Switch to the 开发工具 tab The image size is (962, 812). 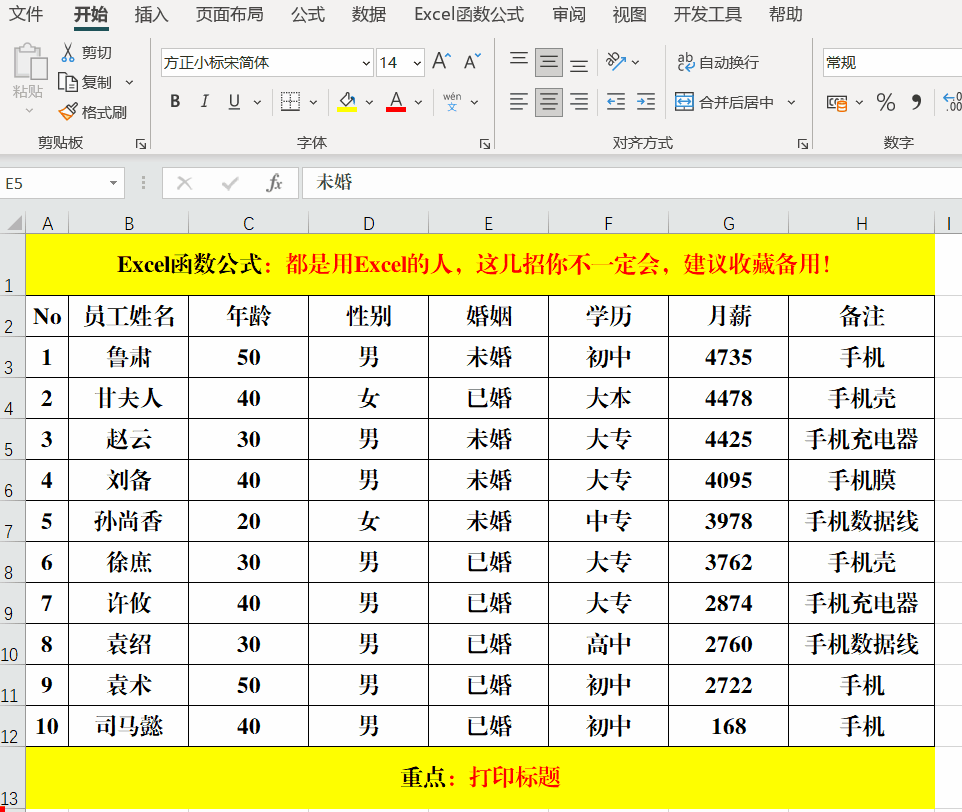click(x=708, y=14)
